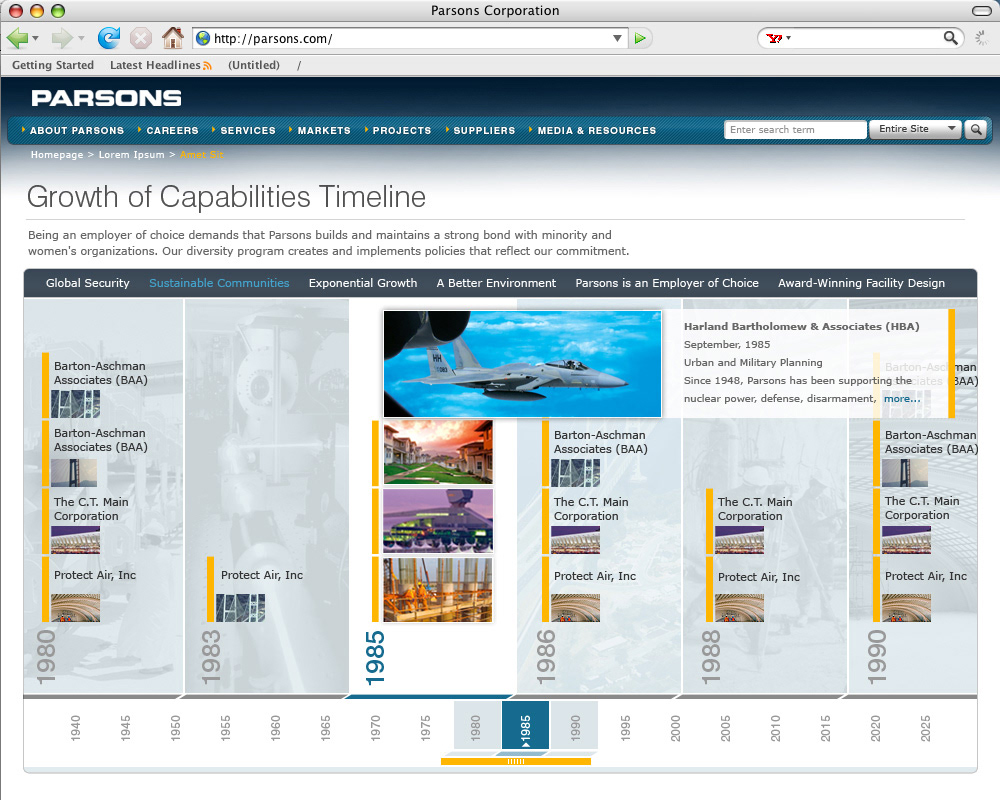Open the 1980 column vertical year label
This screenshot has width=1000, height=800.
(x=47, y=657)
